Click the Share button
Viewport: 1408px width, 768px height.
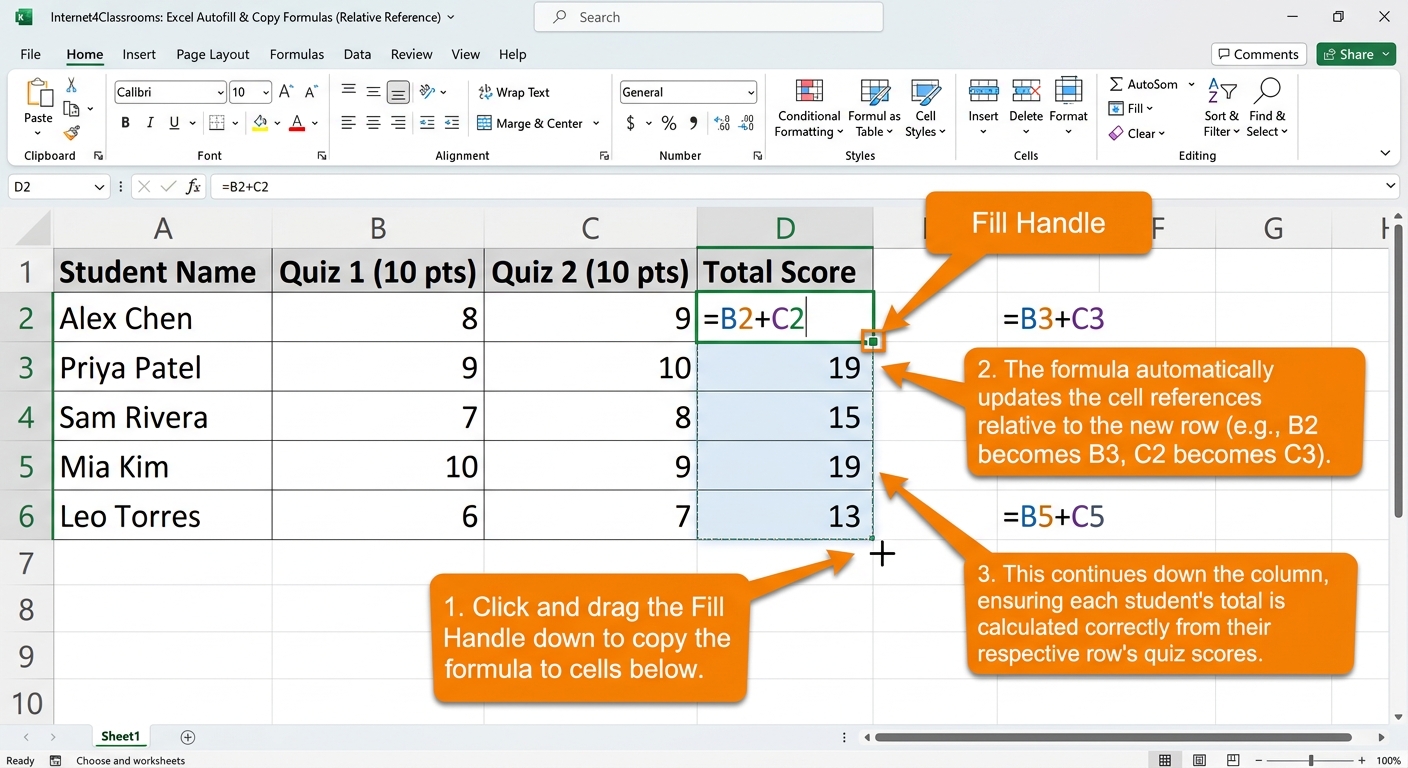[1356, 54]
